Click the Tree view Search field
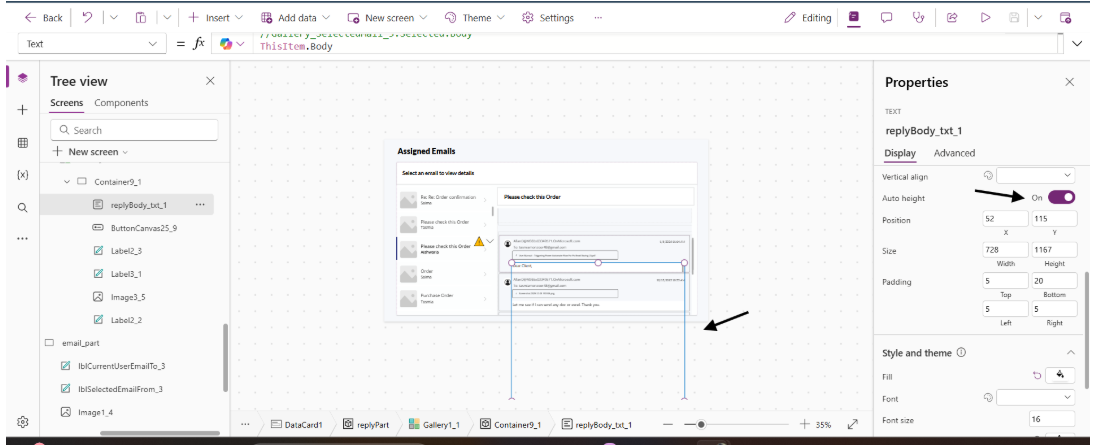Image resolution: width=1102 pixels, height=445 pixels. 135,130
